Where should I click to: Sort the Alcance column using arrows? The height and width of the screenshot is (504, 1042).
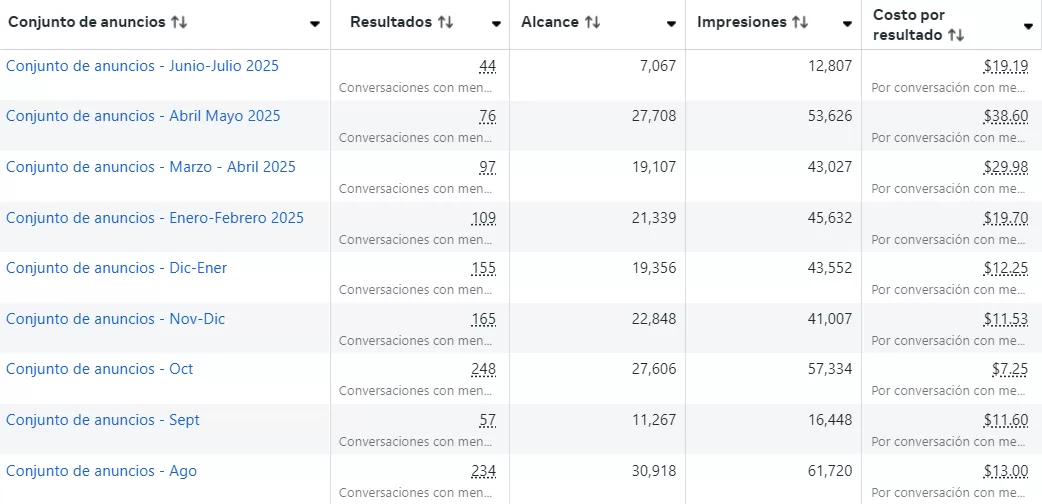click(592, 22)
